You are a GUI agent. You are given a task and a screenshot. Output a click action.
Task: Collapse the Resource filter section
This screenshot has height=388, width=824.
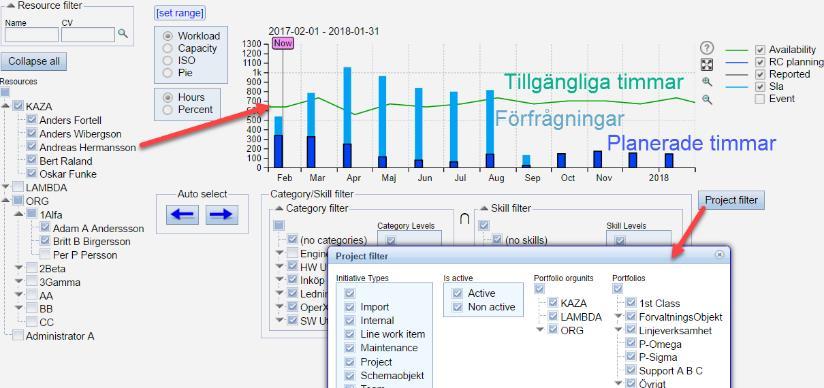click(x=11, y=5)
